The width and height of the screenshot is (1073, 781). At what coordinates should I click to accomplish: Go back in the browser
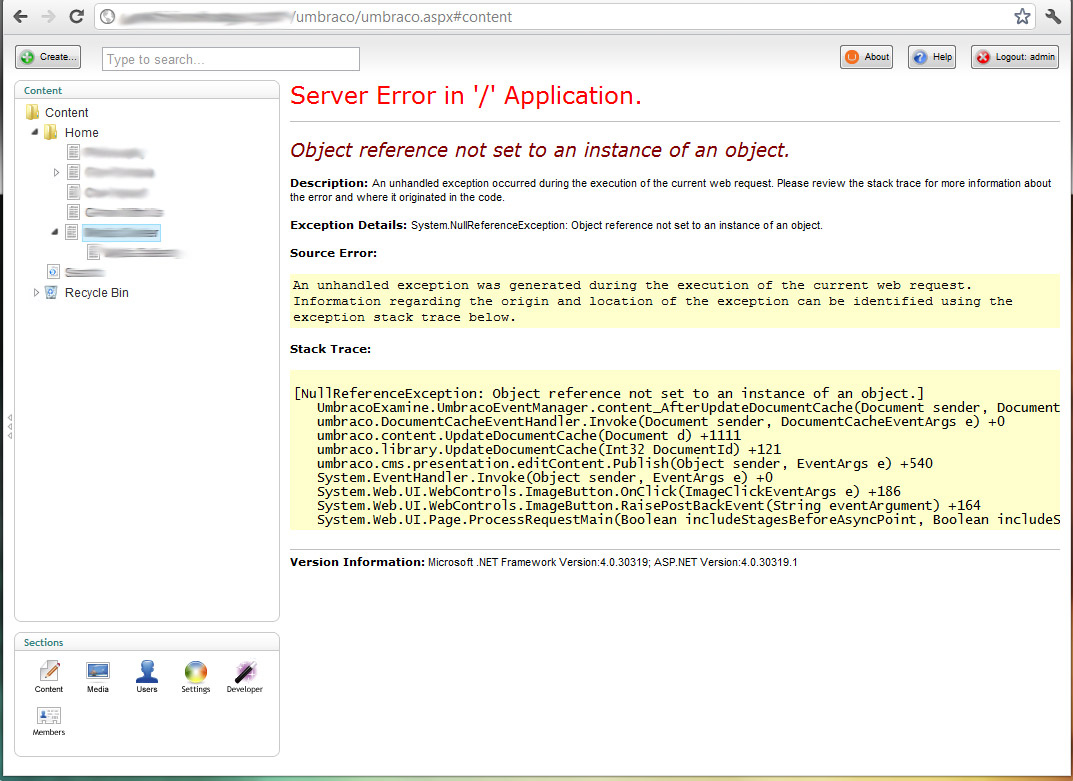pyautogui.click(x=21, y=16)
